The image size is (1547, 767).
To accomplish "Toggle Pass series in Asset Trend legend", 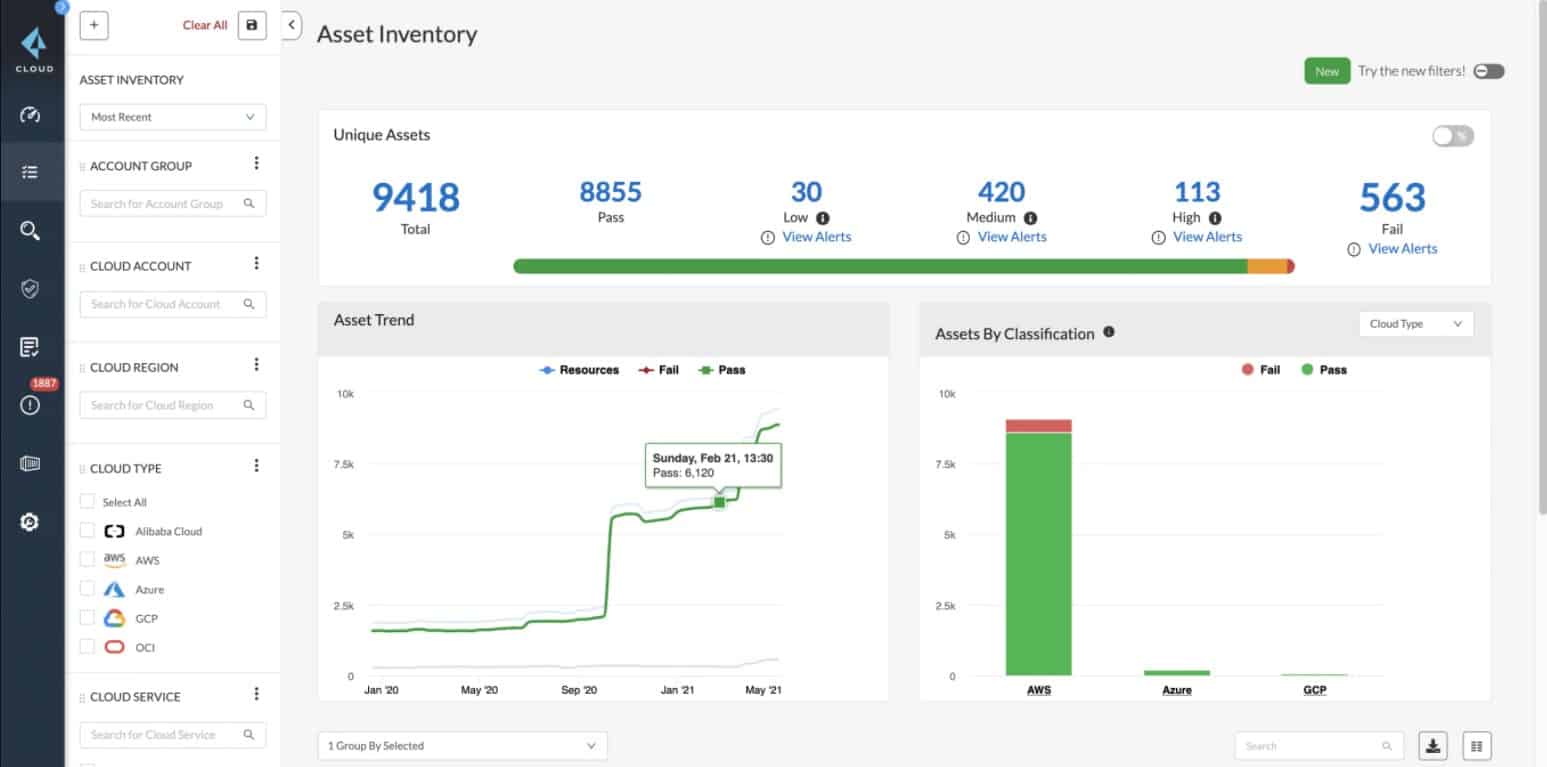I will coord(722,370).
